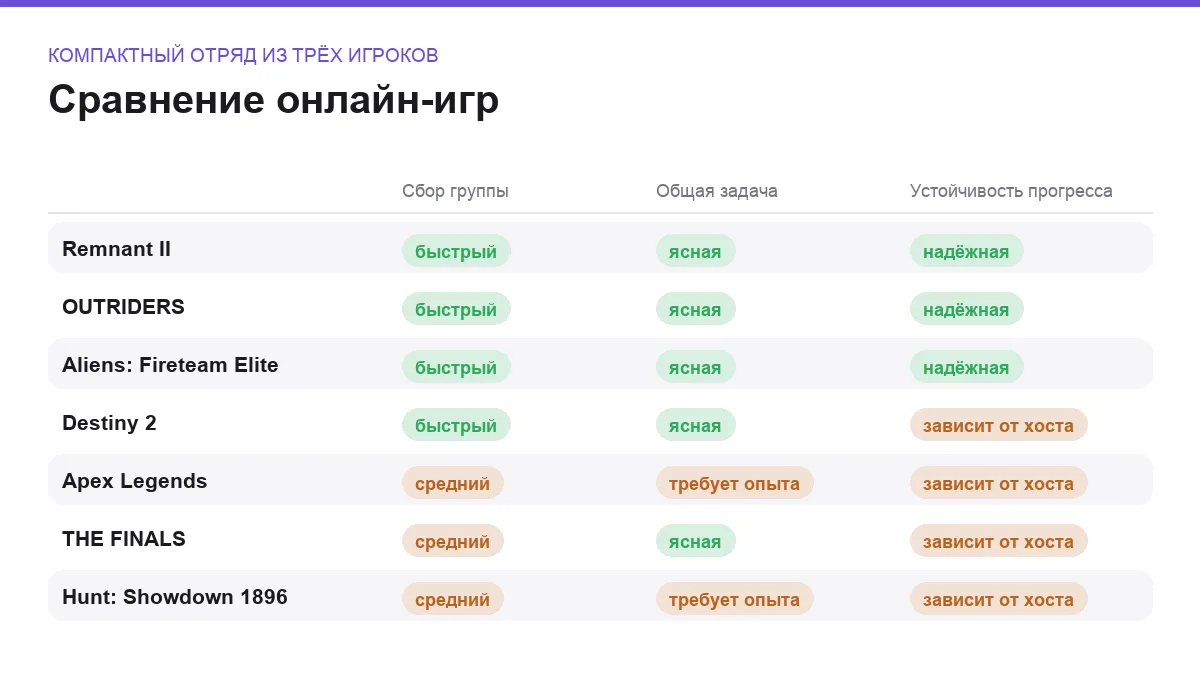
Task: Click the "Общая задача" column header
Action: pyautogui.click(x=717, y=191)
